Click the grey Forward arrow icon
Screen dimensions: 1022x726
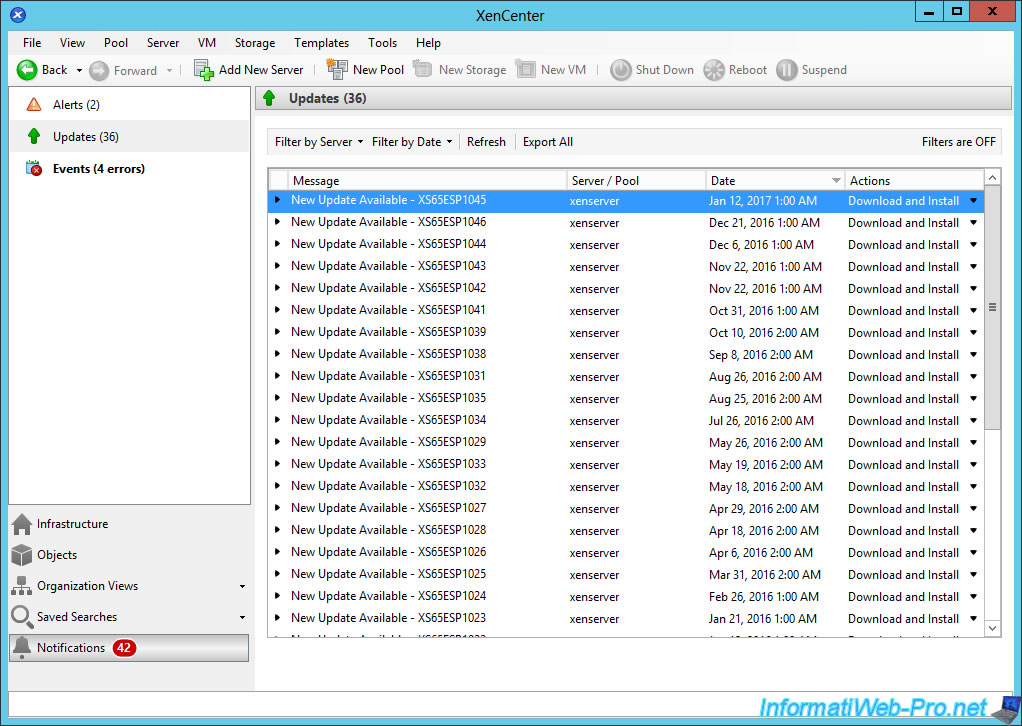tap(98, 70)
